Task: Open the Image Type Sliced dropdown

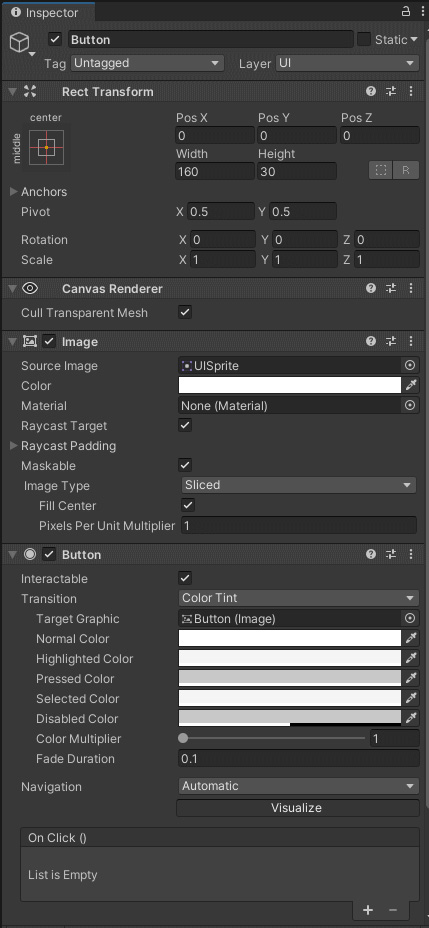Action: 299,485
